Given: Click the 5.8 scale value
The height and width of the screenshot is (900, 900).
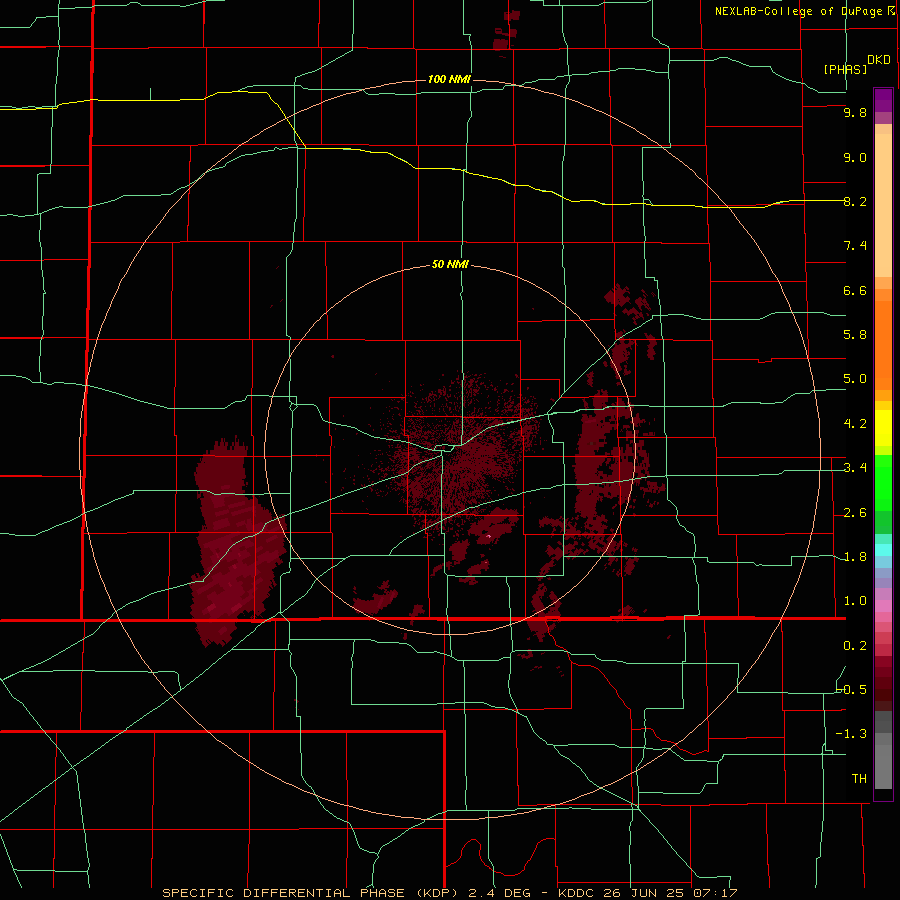Looking at the screenshot, I should 855,335.
